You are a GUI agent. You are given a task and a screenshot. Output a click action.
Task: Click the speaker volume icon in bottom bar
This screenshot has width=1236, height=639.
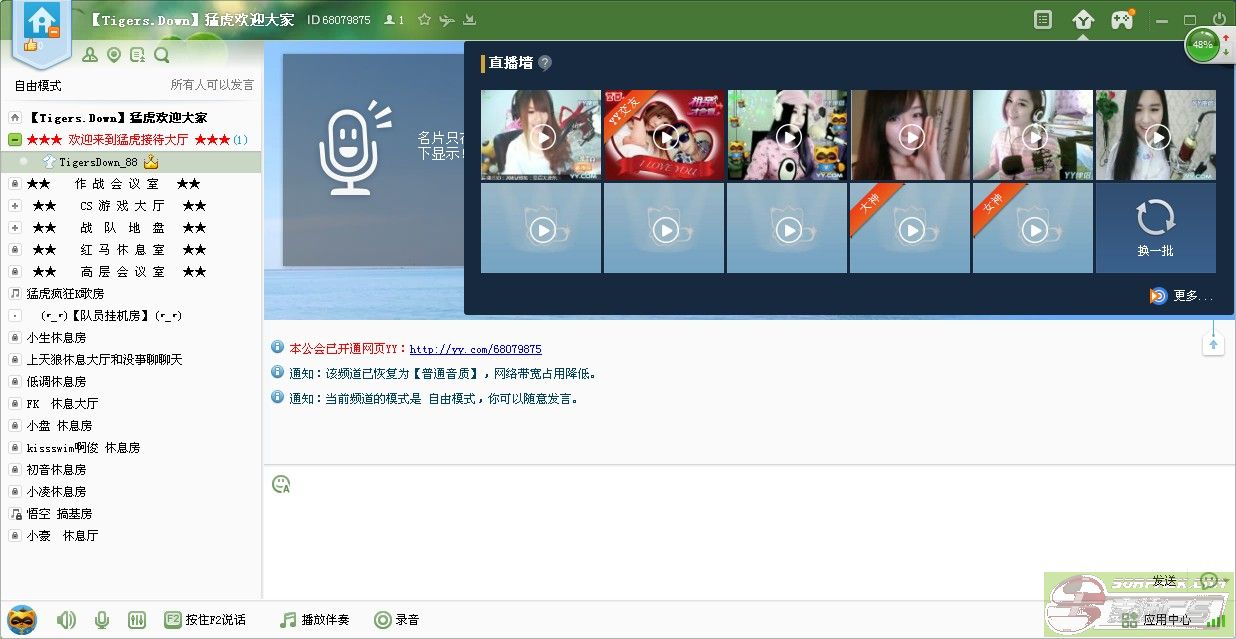pyautogui.click(x=66, y=620)
